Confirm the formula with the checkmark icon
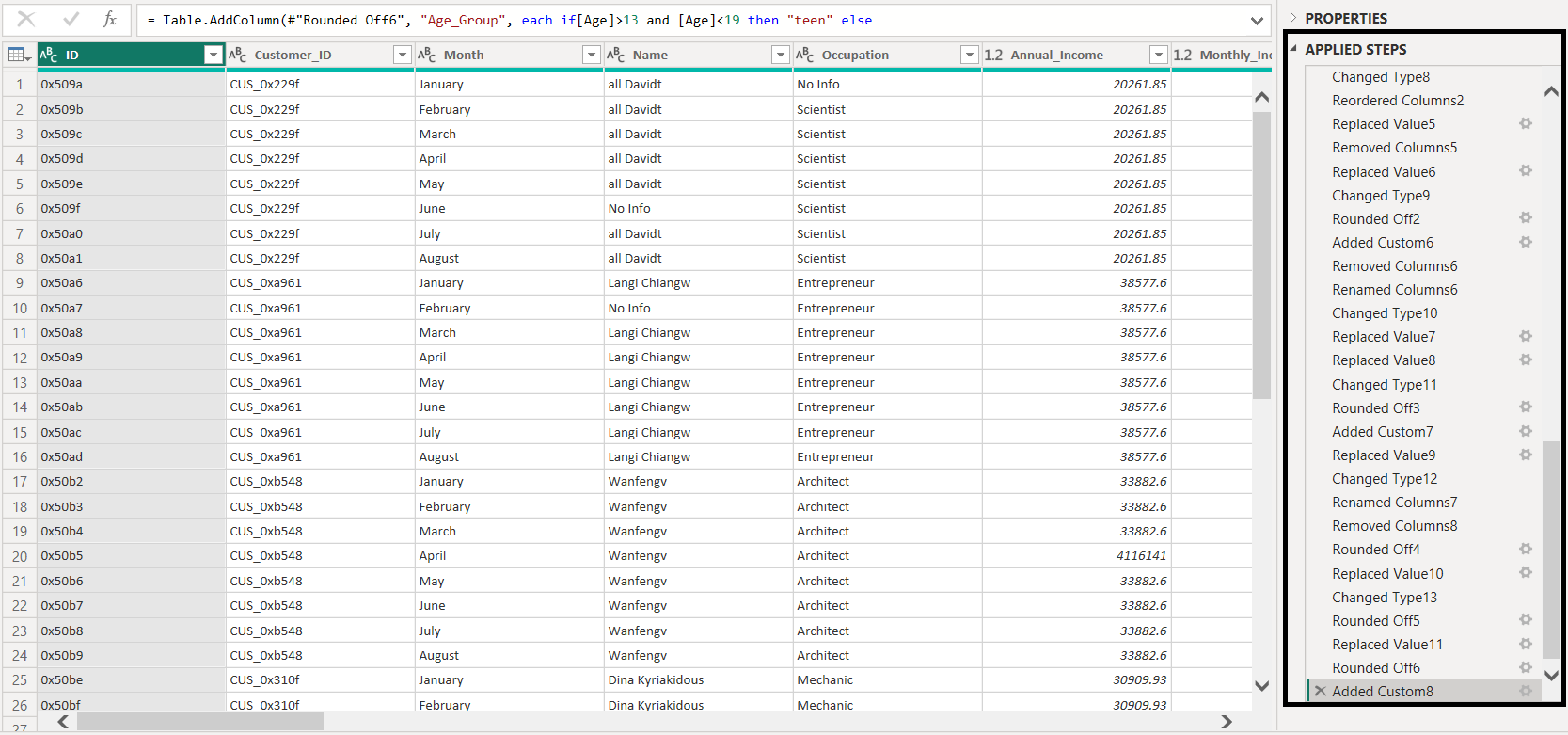Image resolution: width=1568 pixels, height=735 pixels. click(x=71, y=19)
